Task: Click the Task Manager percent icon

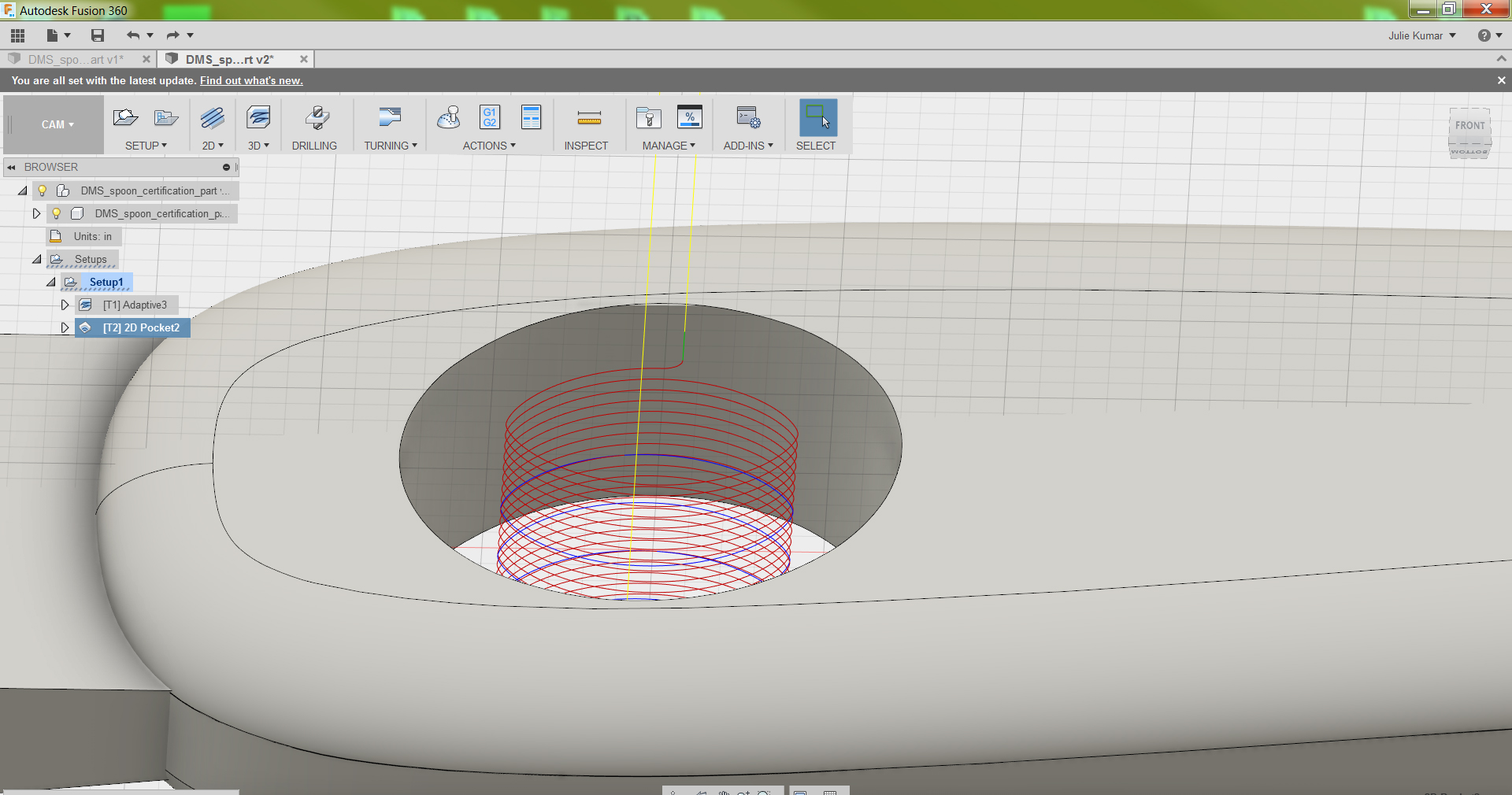Action: 690,117
